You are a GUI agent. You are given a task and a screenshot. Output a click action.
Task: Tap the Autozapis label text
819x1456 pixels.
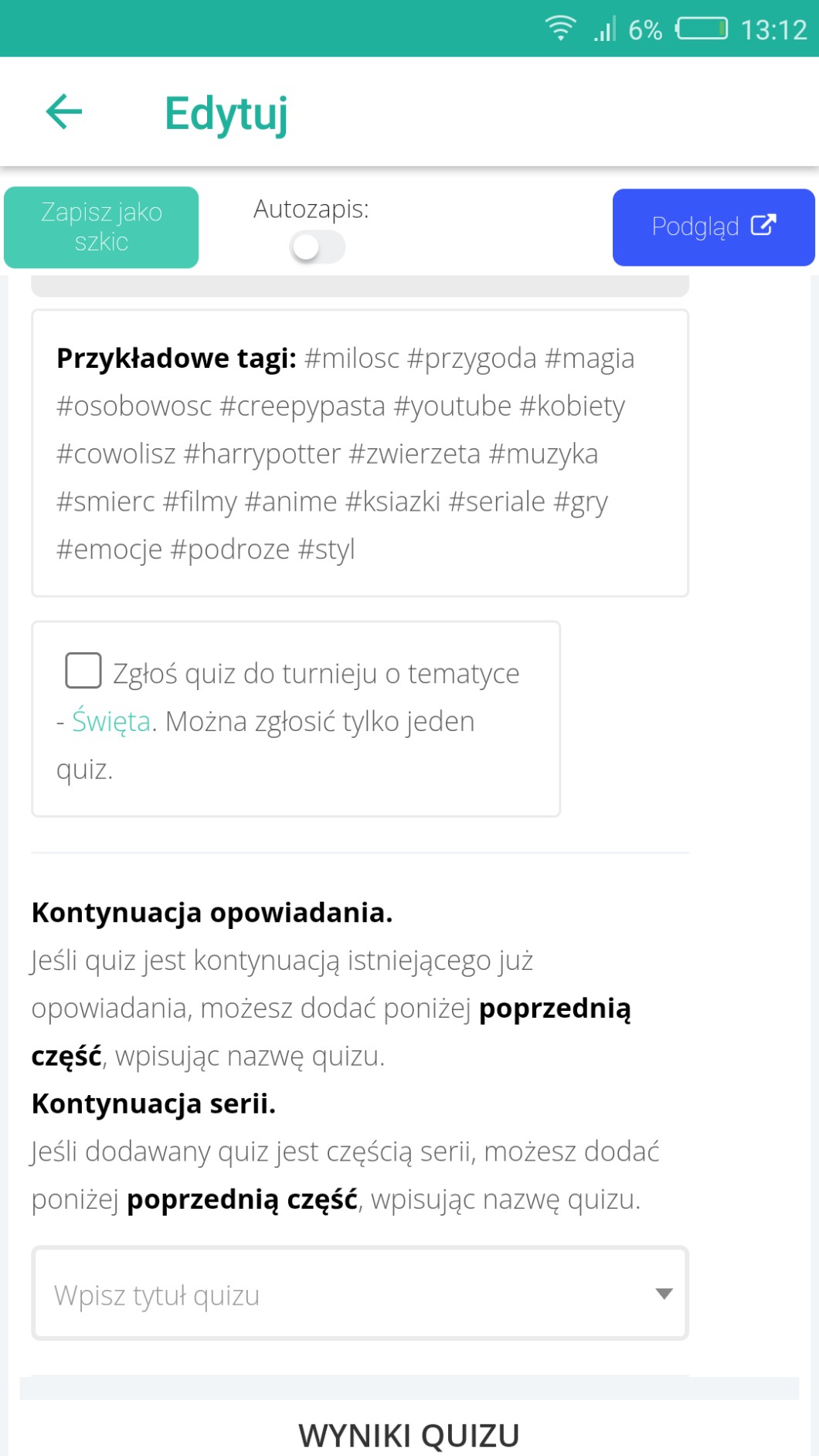coord(311,209)
